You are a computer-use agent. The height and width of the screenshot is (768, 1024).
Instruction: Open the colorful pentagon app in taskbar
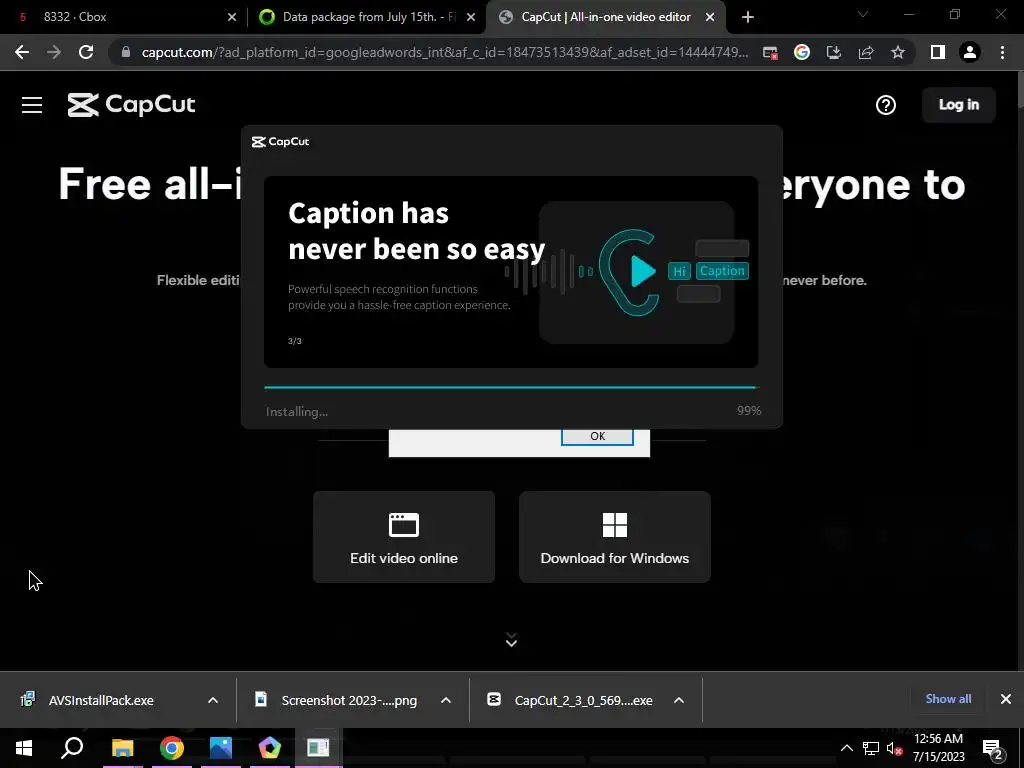pyautogui.click(x=270, y=748)
